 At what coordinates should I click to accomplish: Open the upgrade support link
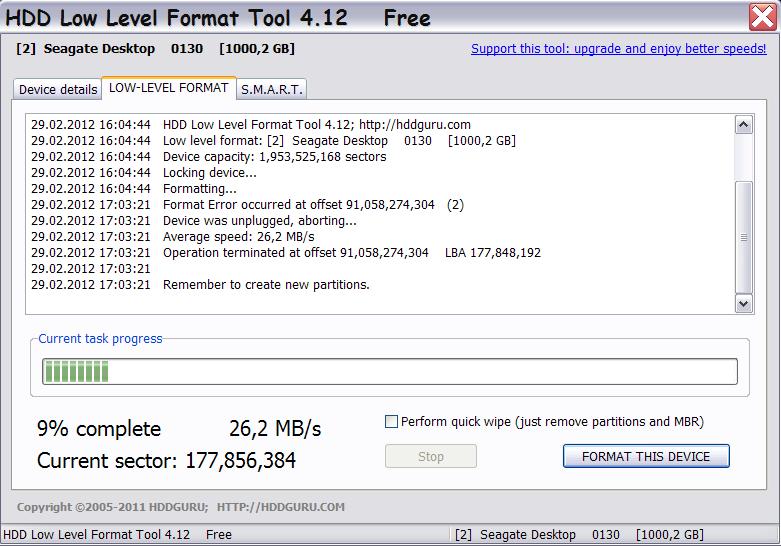tap(619, 49)
